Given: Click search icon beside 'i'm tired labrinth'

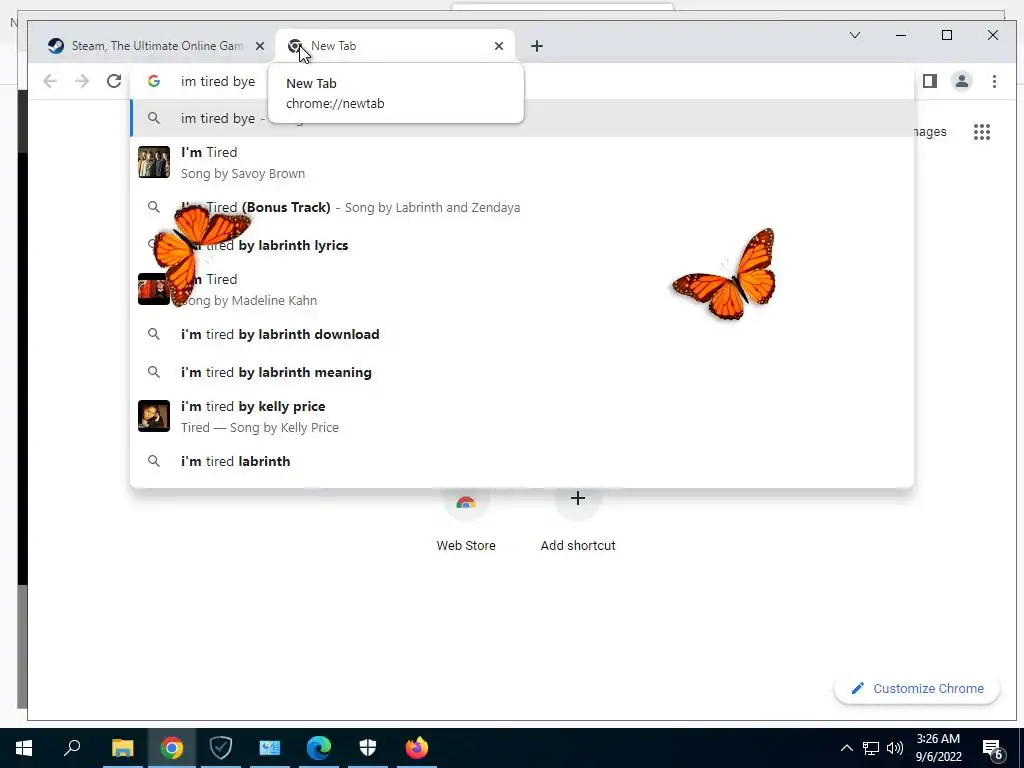Looking at the screenshot, I should click(x=153, y=461).
